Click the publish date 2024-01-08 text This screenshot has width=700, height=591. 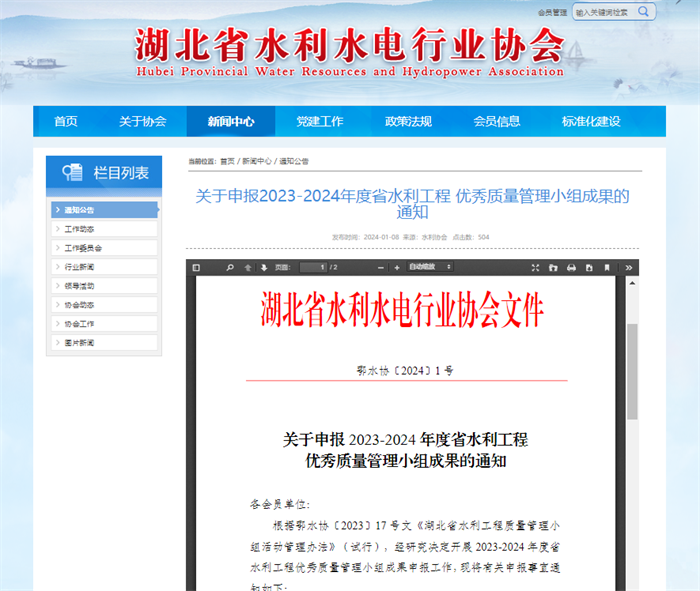[x=381, y=237]
